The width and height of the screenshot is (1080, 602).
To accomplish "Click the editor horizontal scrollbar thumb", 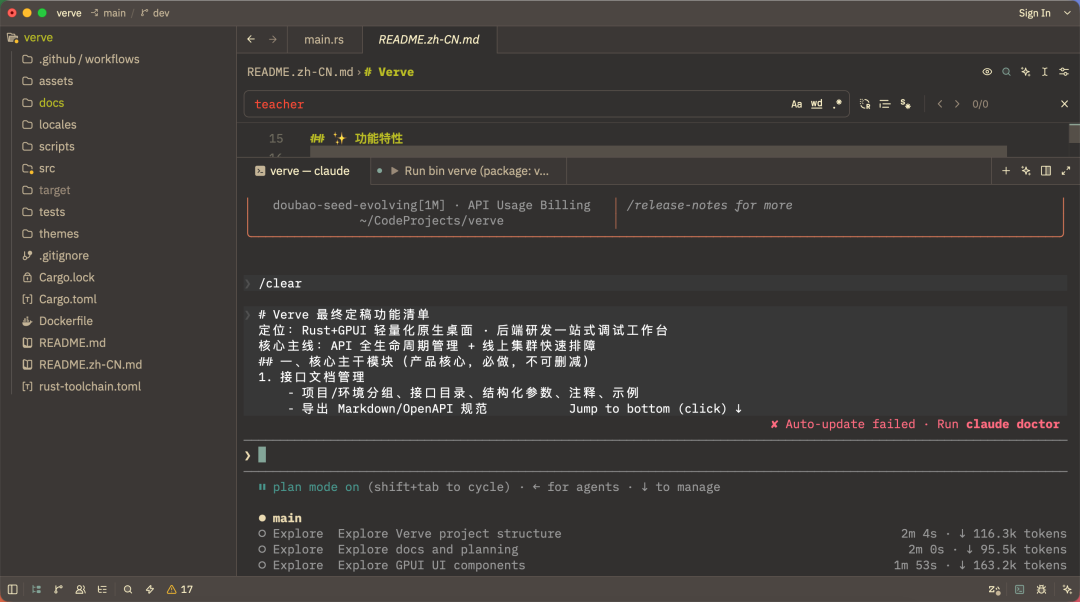I will tap(658, 151).
